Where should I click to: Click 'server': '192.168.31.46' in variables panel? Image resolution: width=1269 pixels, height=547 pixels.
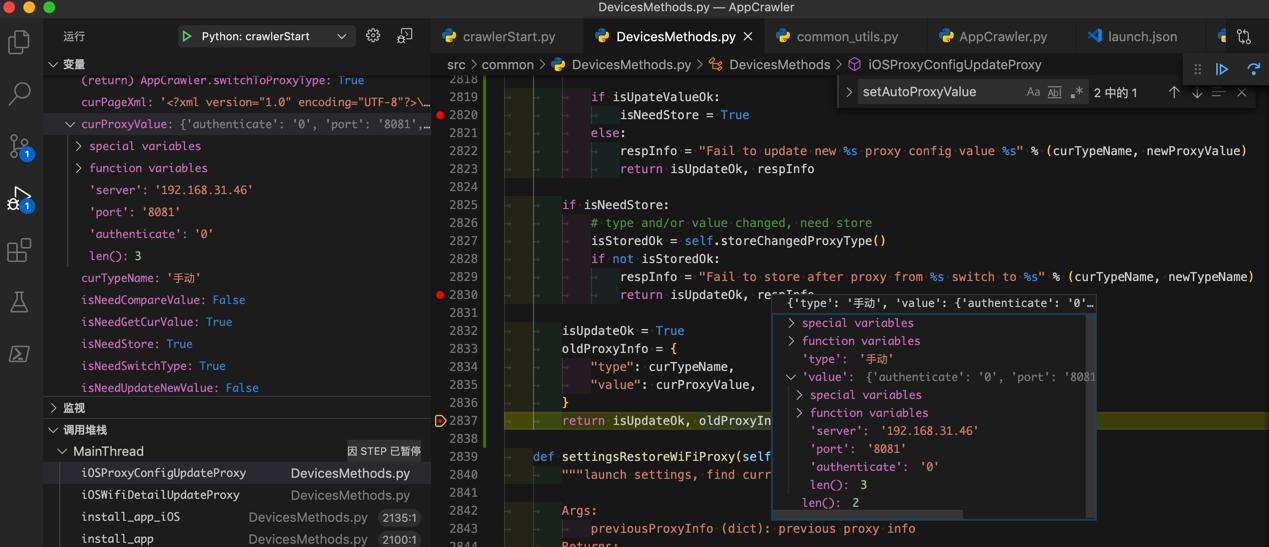pos(171,190)
